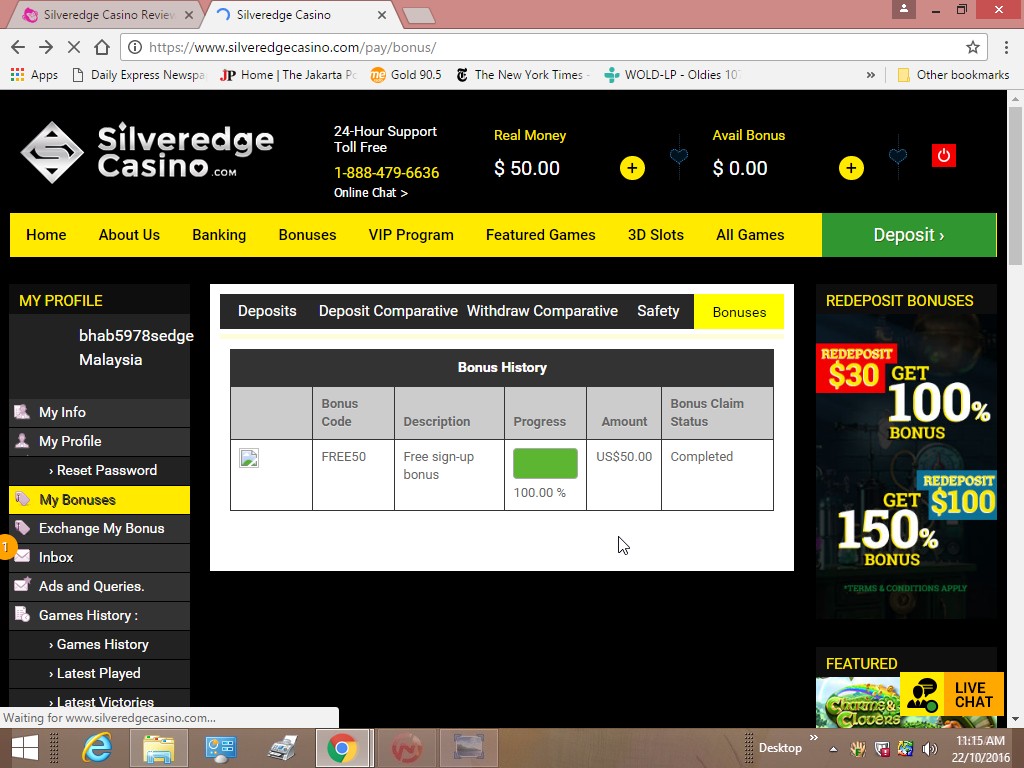Click the Games History document icon
Image resolution: width=1024 pixels, height=768 pixels.
[22, 614]
